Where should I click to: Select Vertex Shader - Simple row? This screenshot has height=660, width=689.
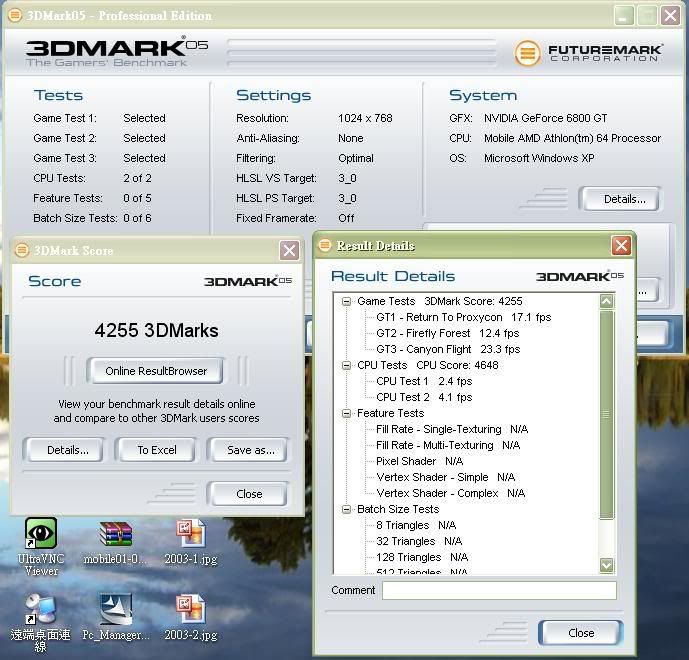point(445,477)
